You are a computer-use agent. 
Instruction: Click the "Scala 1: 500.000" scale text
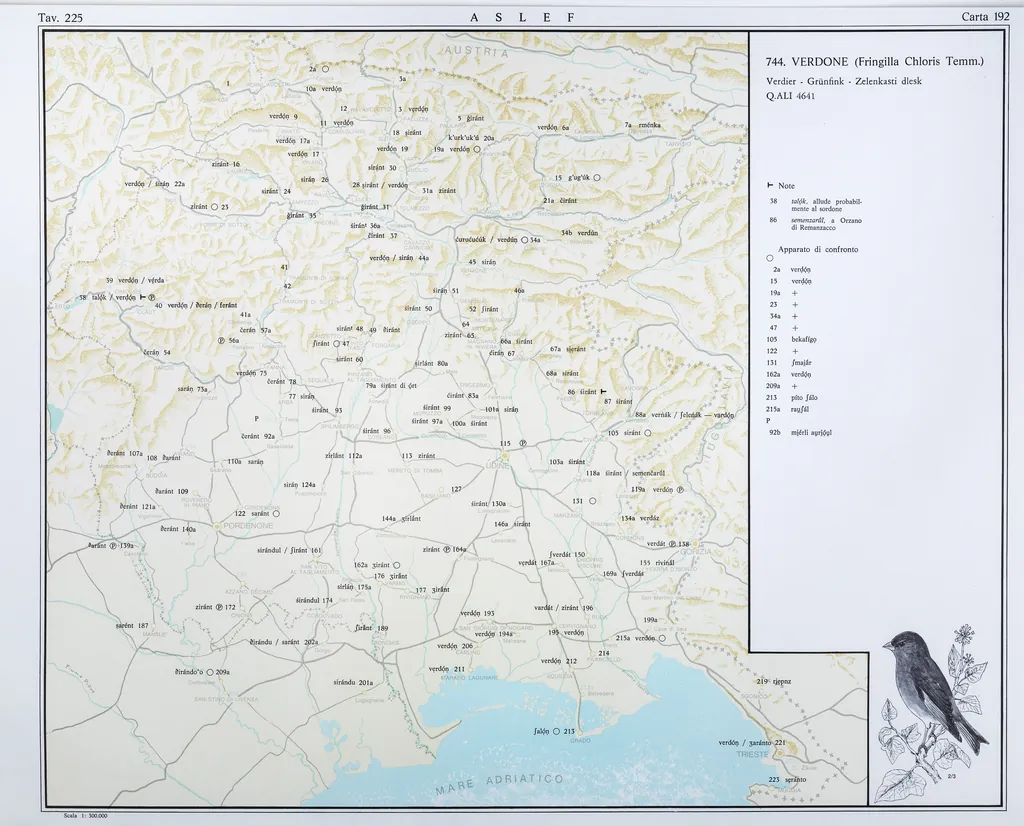click(85, 816)
